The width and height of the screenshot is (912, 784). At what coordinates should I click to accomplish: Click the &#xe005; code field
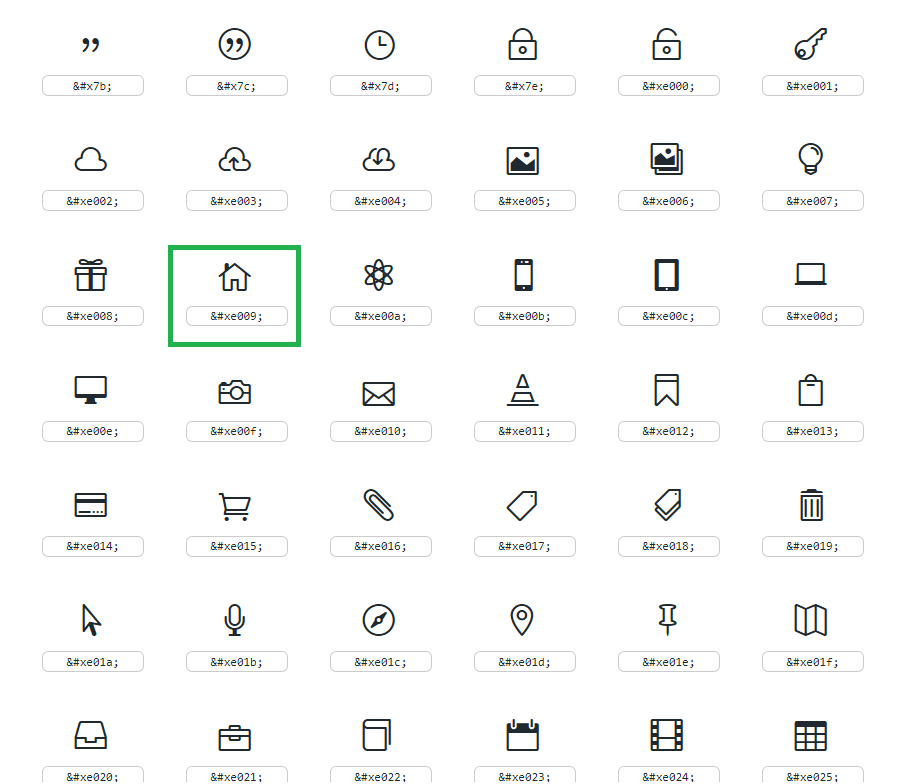point(525,201)
